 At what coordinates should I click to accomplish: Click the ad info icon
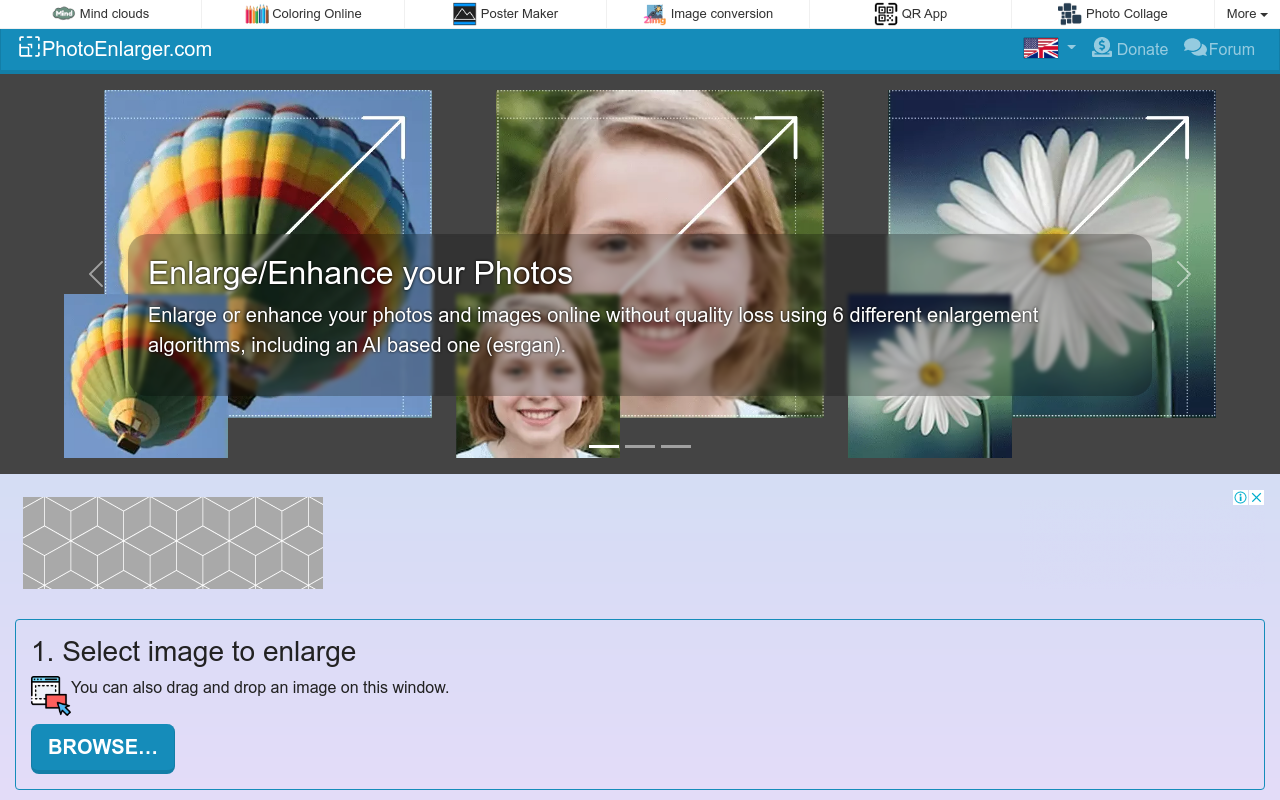click(x=1240, y=498)
